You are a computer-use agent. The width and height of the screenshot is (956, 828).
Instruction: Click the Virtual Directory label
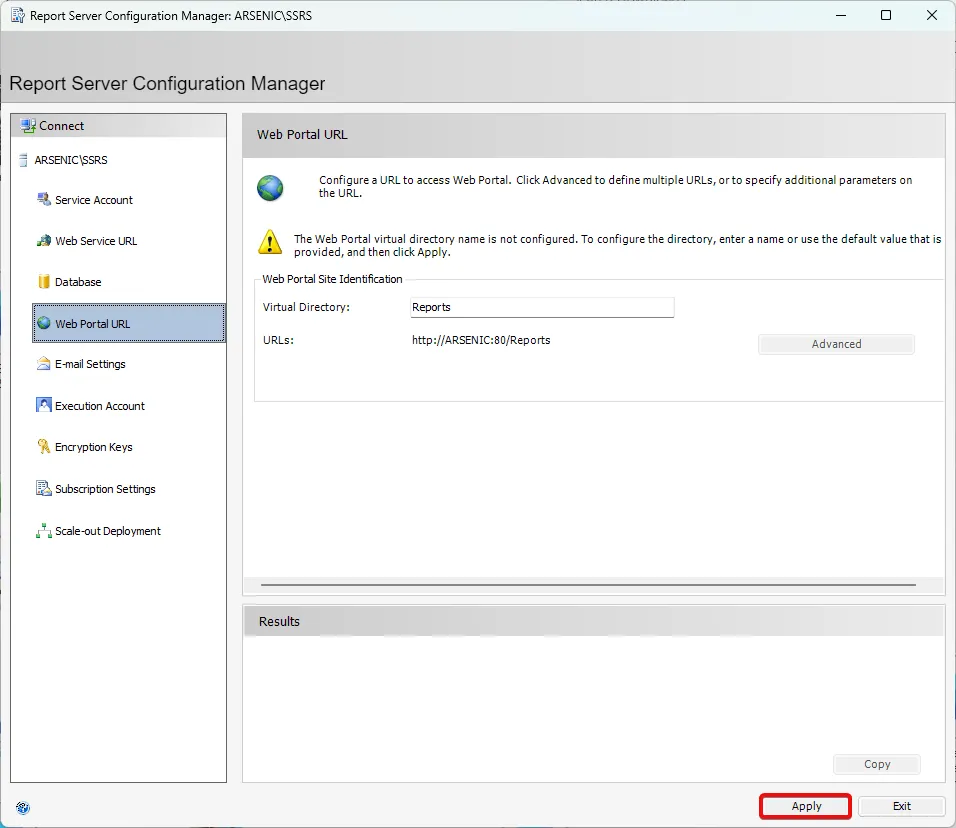click(x=306, y=307)
